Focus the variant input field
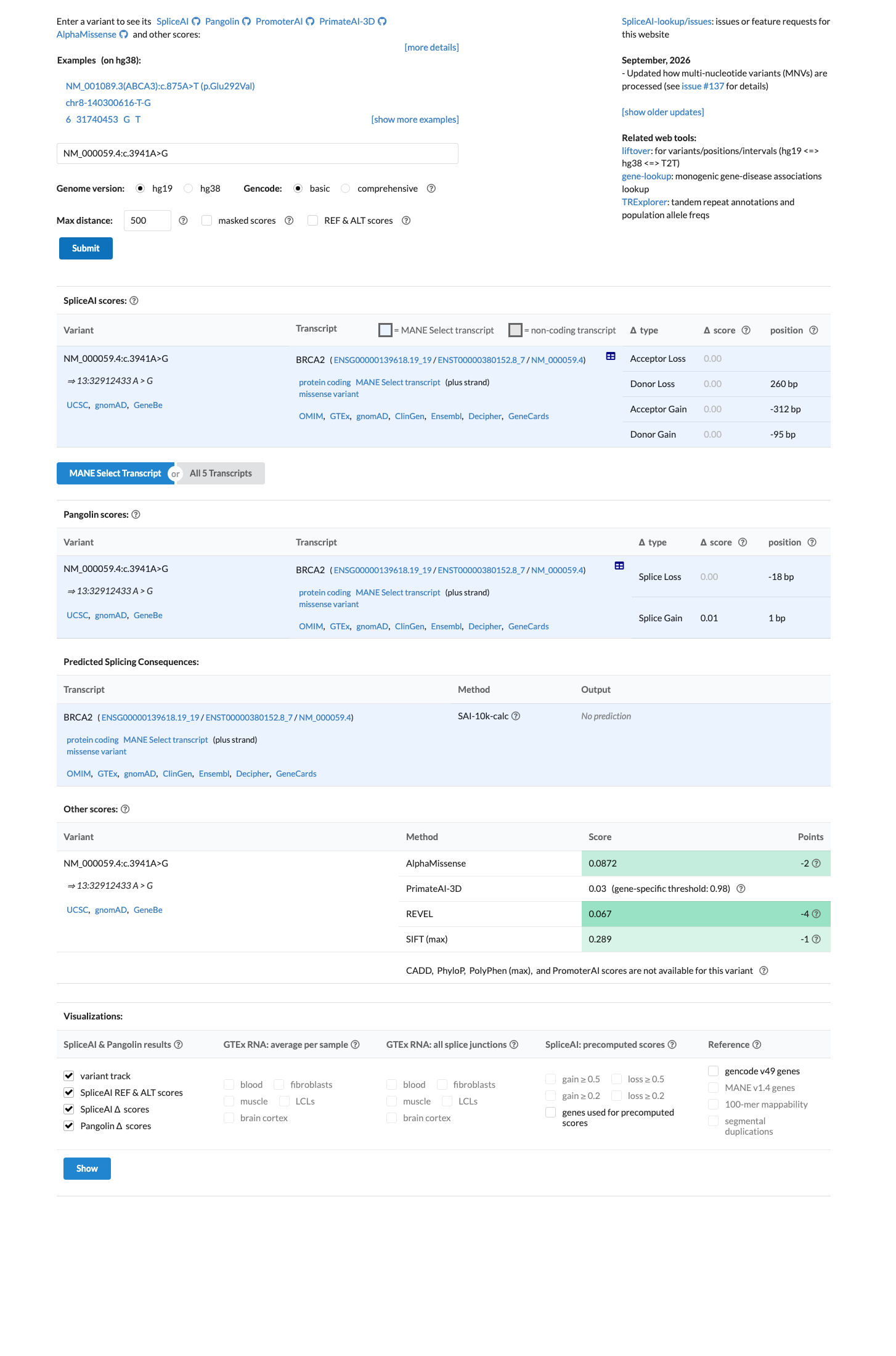Viewport: 896px width, 1356px height. pos(257,153)
